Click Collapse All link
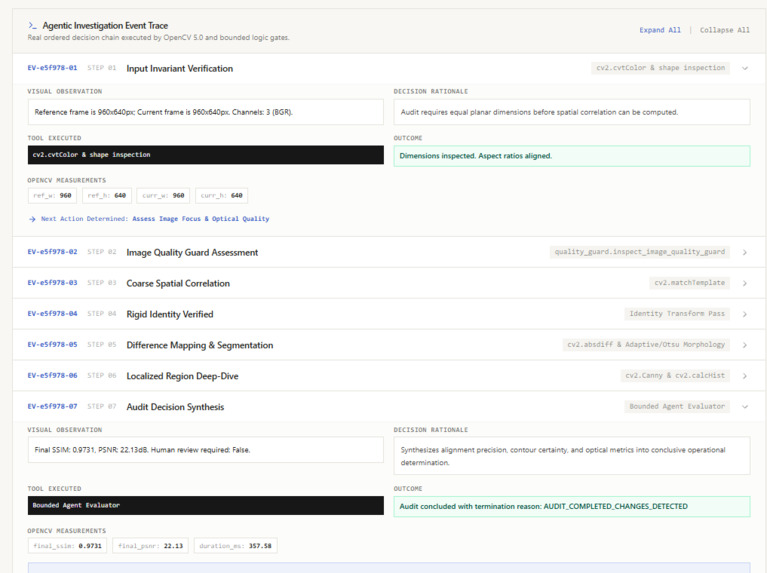767x573 pixels. (x=724, y=30)
